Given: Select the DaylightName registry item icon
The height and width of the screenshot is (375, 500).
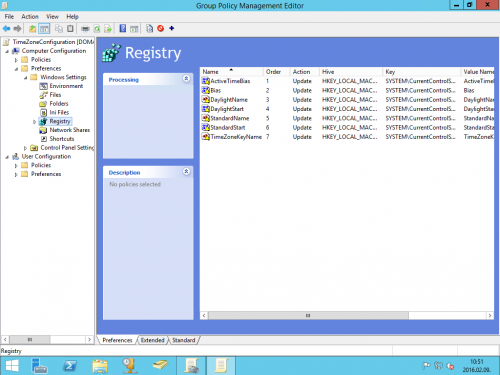Looking at the screenshot, I should pos(206,100).
